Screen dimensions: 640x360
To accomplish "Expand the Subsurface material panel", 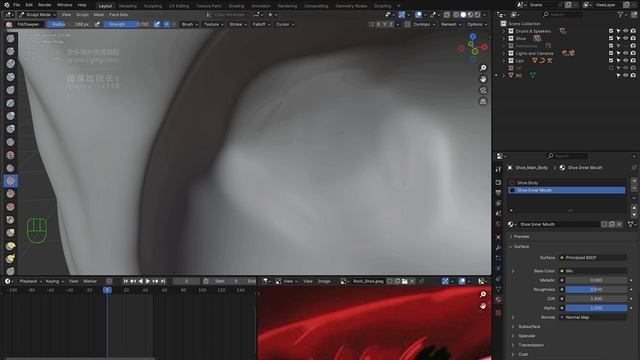I will point(513,327).
